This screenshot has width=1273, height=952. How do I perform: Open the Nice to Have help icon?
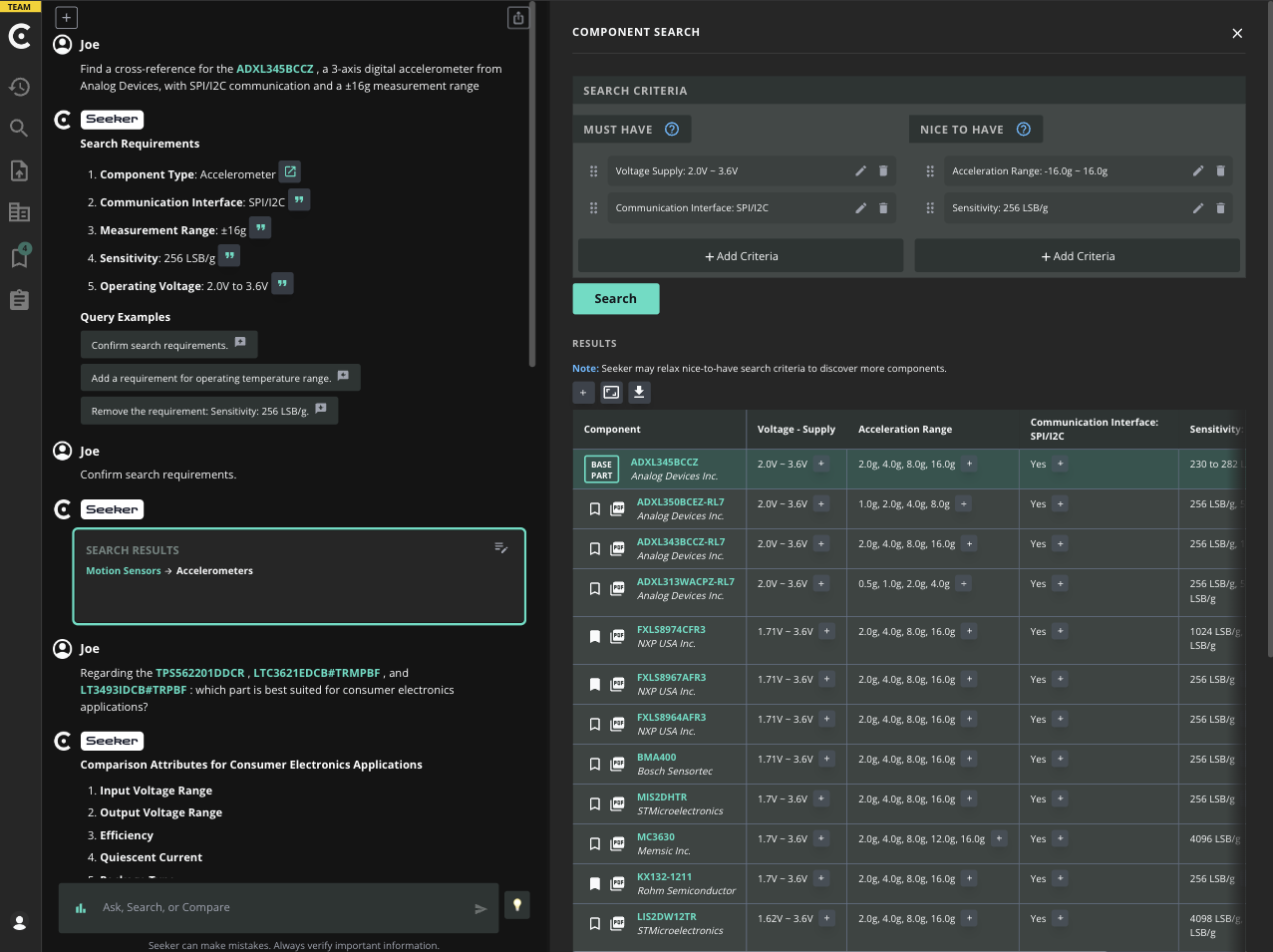(1023, 129)
